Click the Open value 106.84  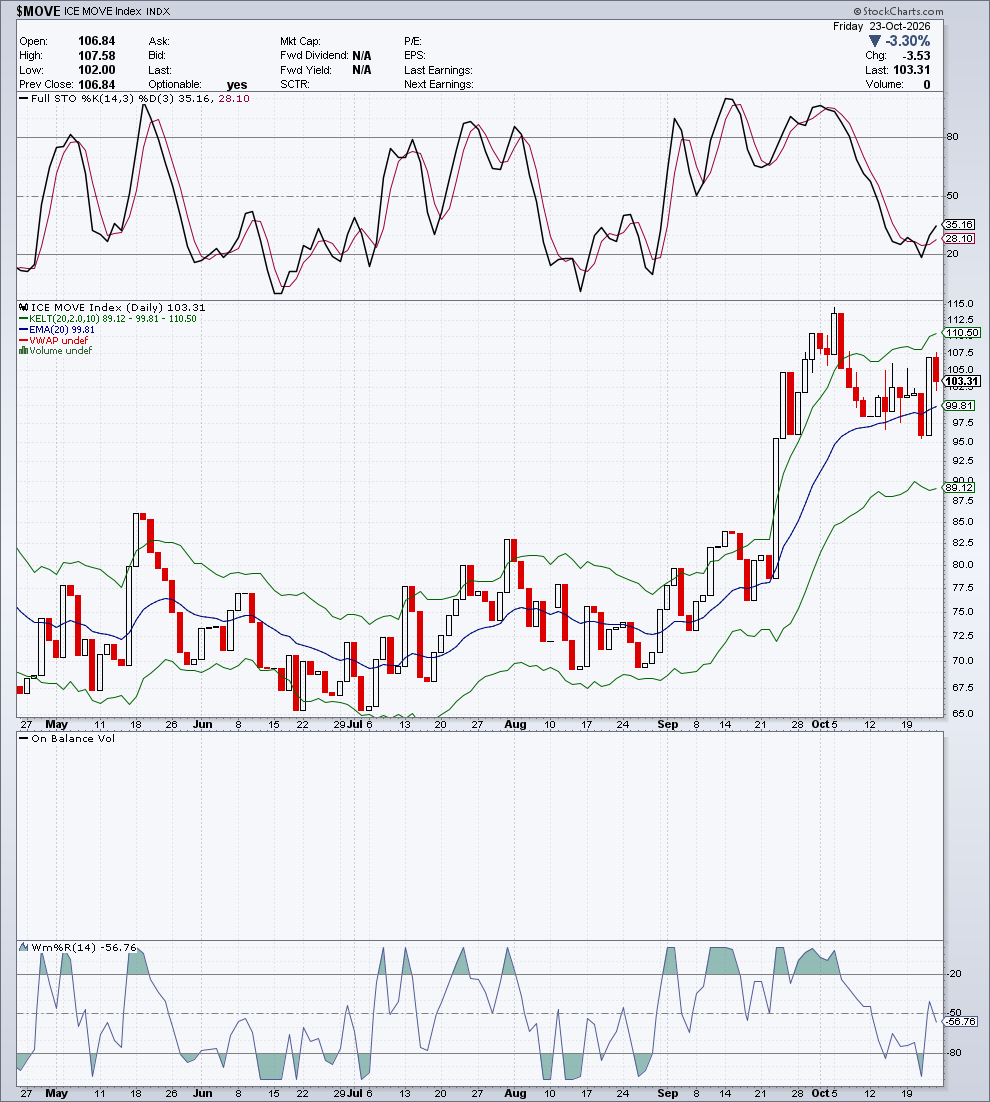pos(96,41)
